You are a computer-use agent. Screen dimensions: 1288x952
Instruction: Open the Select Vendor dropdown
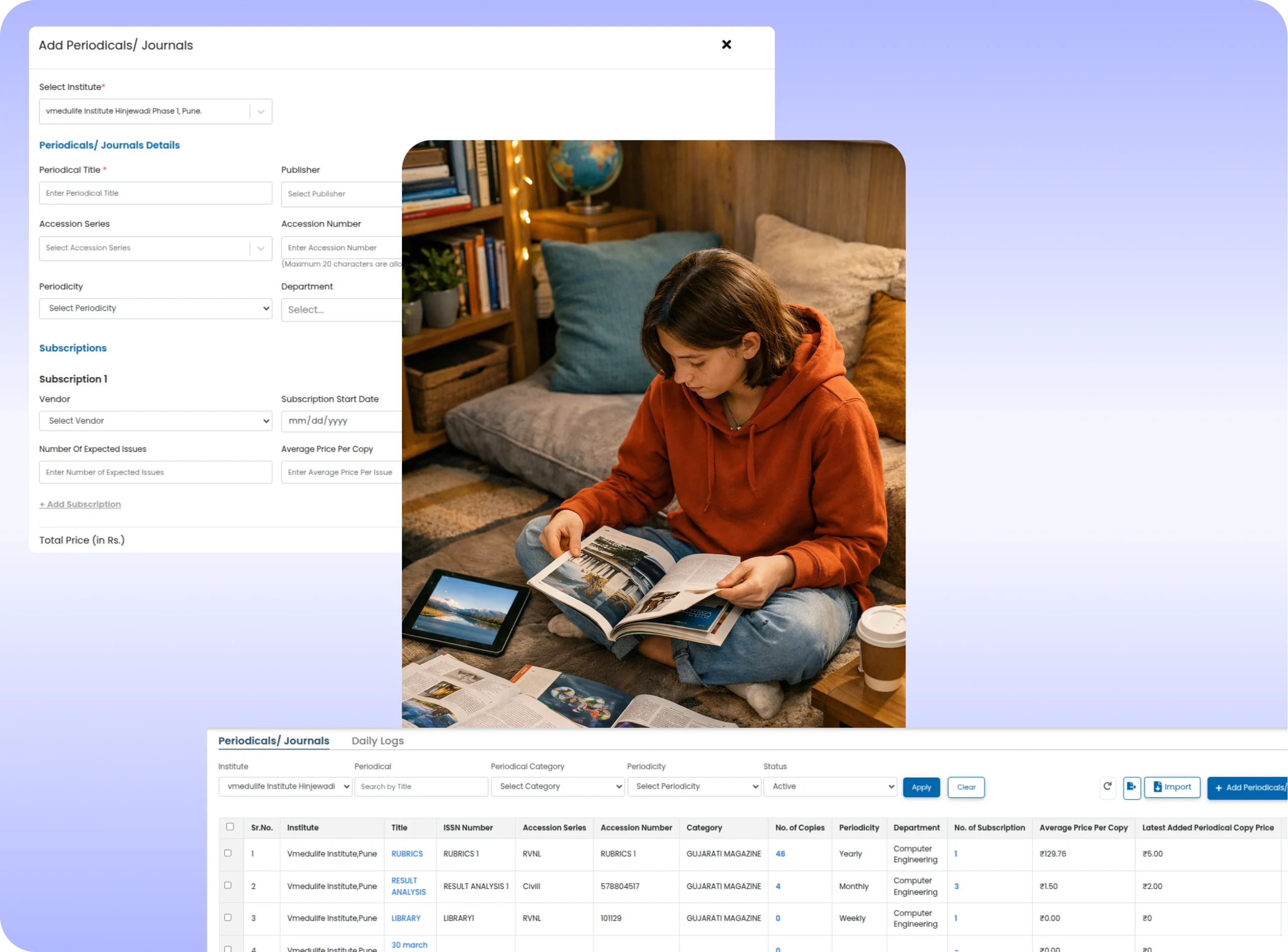tap(155, 420)
